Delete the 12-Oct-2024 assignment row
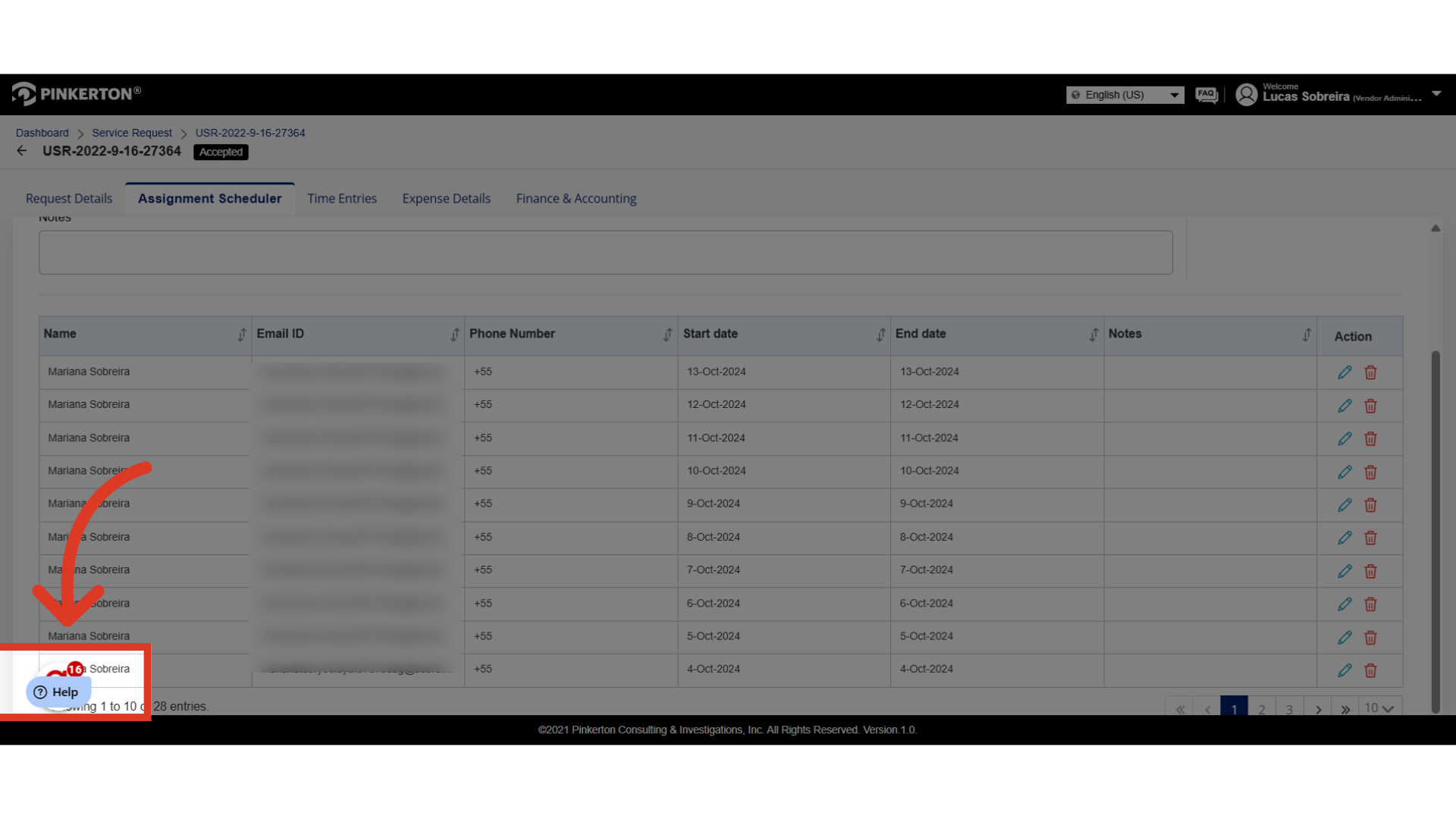 click(1370, 406)
